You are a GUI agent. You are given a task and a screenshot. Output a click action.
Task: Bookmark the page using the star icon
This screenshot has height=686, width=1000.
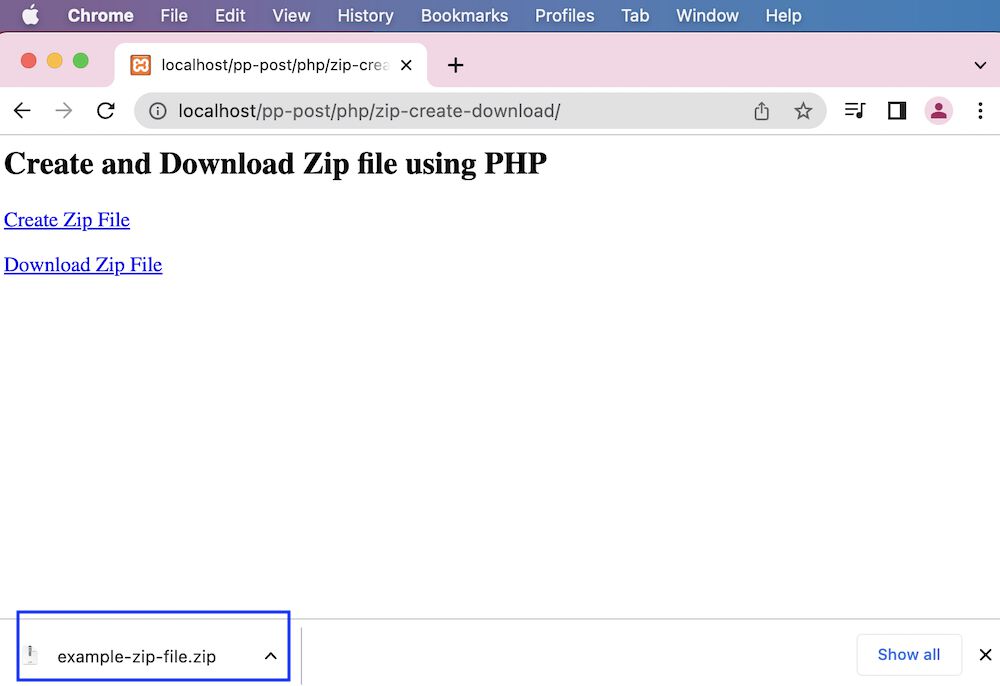pyautogui.click(x=803, y=111)
